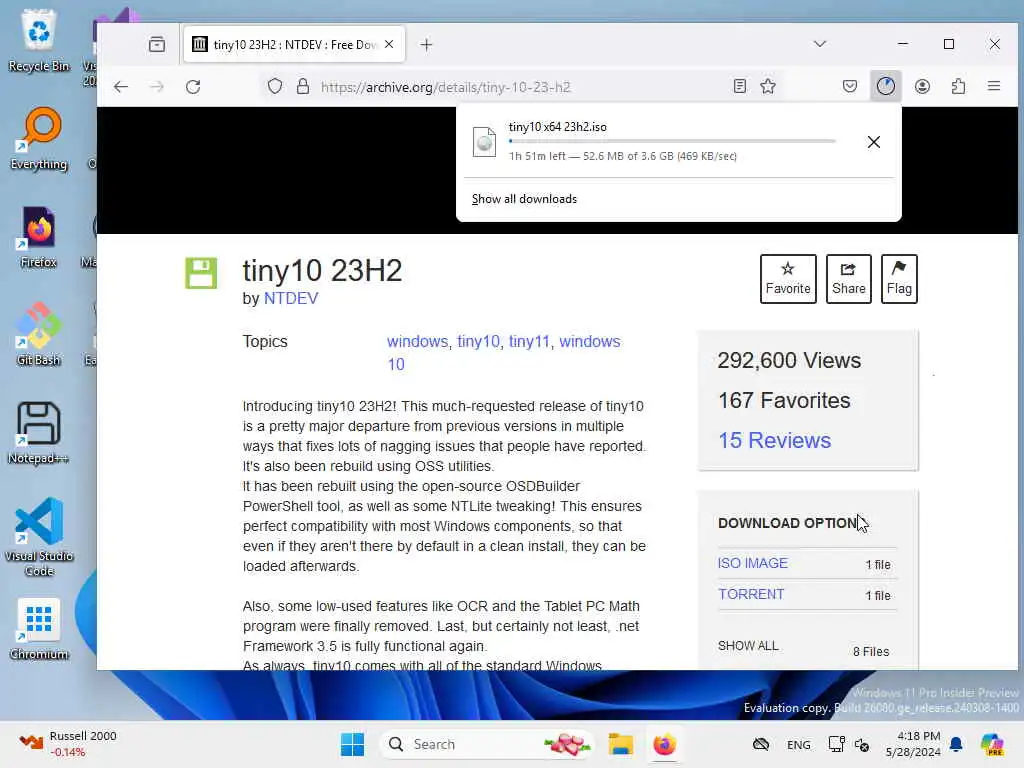Jump to the 15 Reviews section
The width and height of the screenshot is (1024, 768).
[x=775, y=440]
